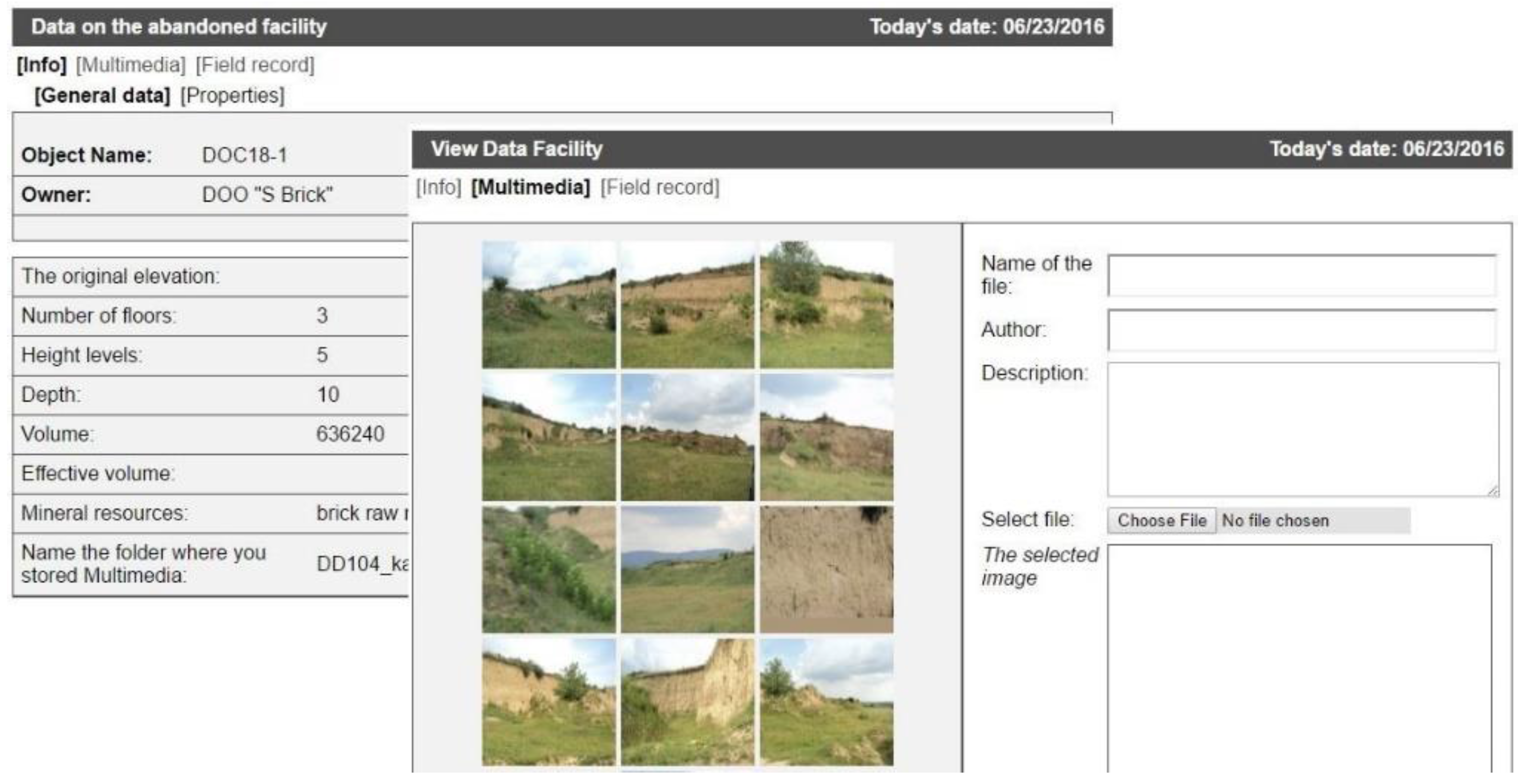Open the Multimedia tab in the abandoned facility panel
Viewport: 1521px width, 784px height.
coord(131,65)
